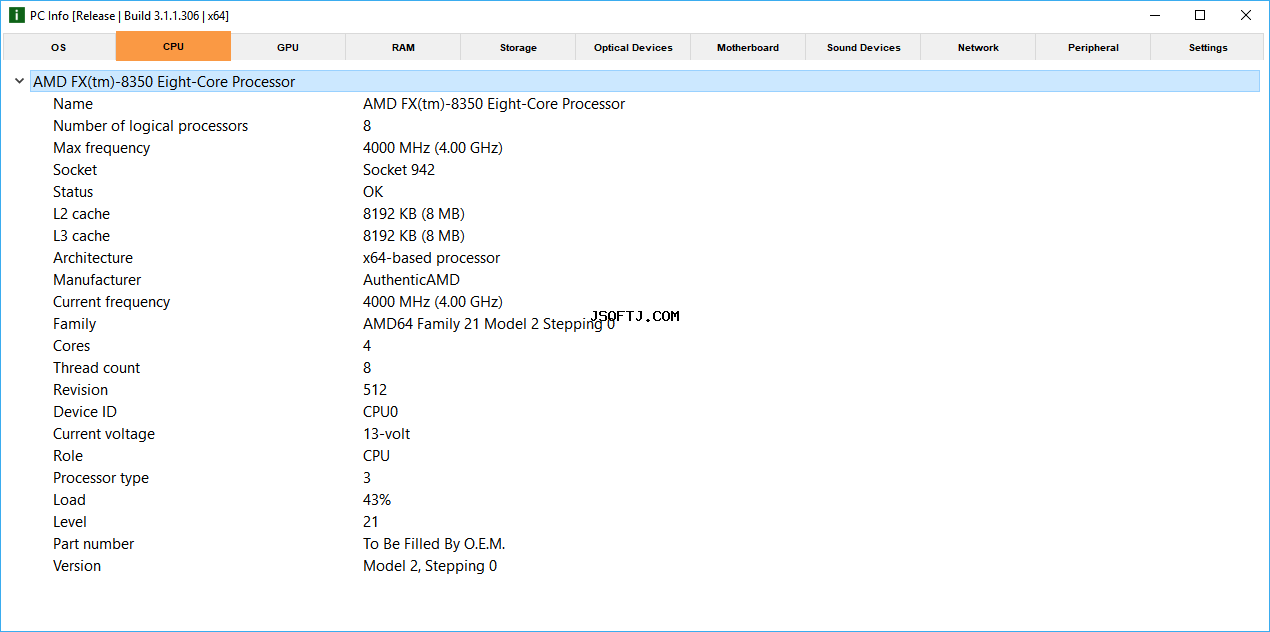Click the PC Info app icon in title bar

click(16, 15)
